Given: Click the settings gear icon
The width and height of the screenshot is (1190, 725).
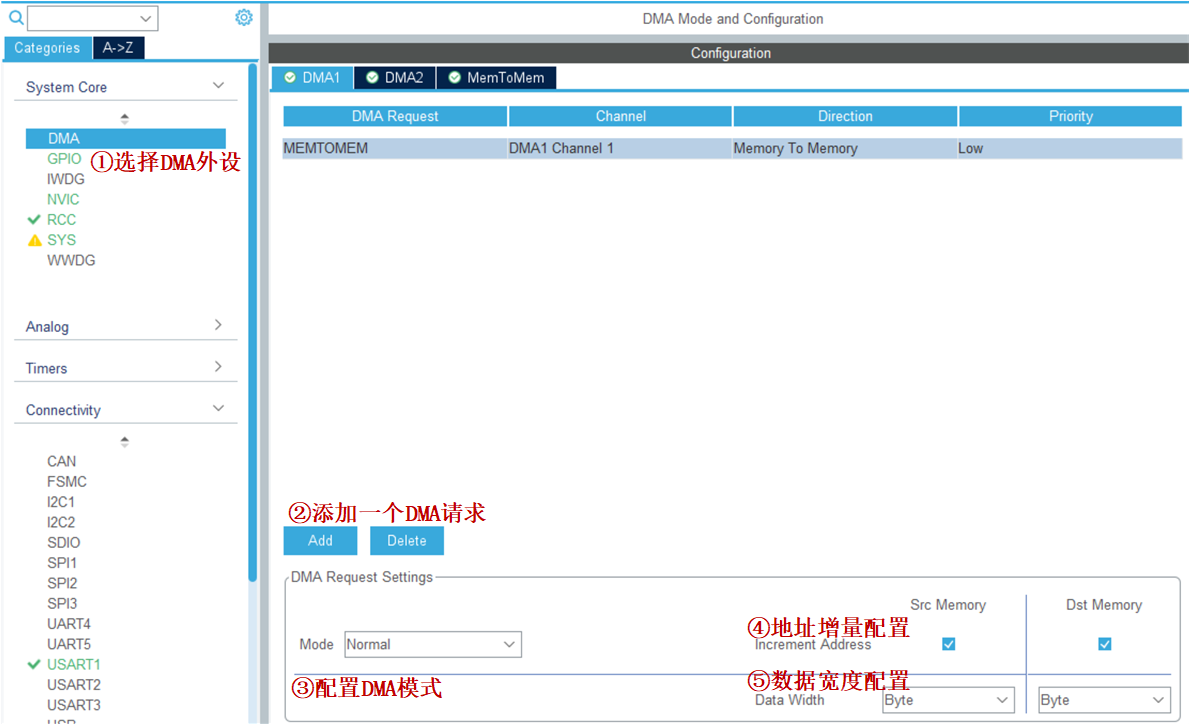Looking at the screenshot, I should 243,17.
